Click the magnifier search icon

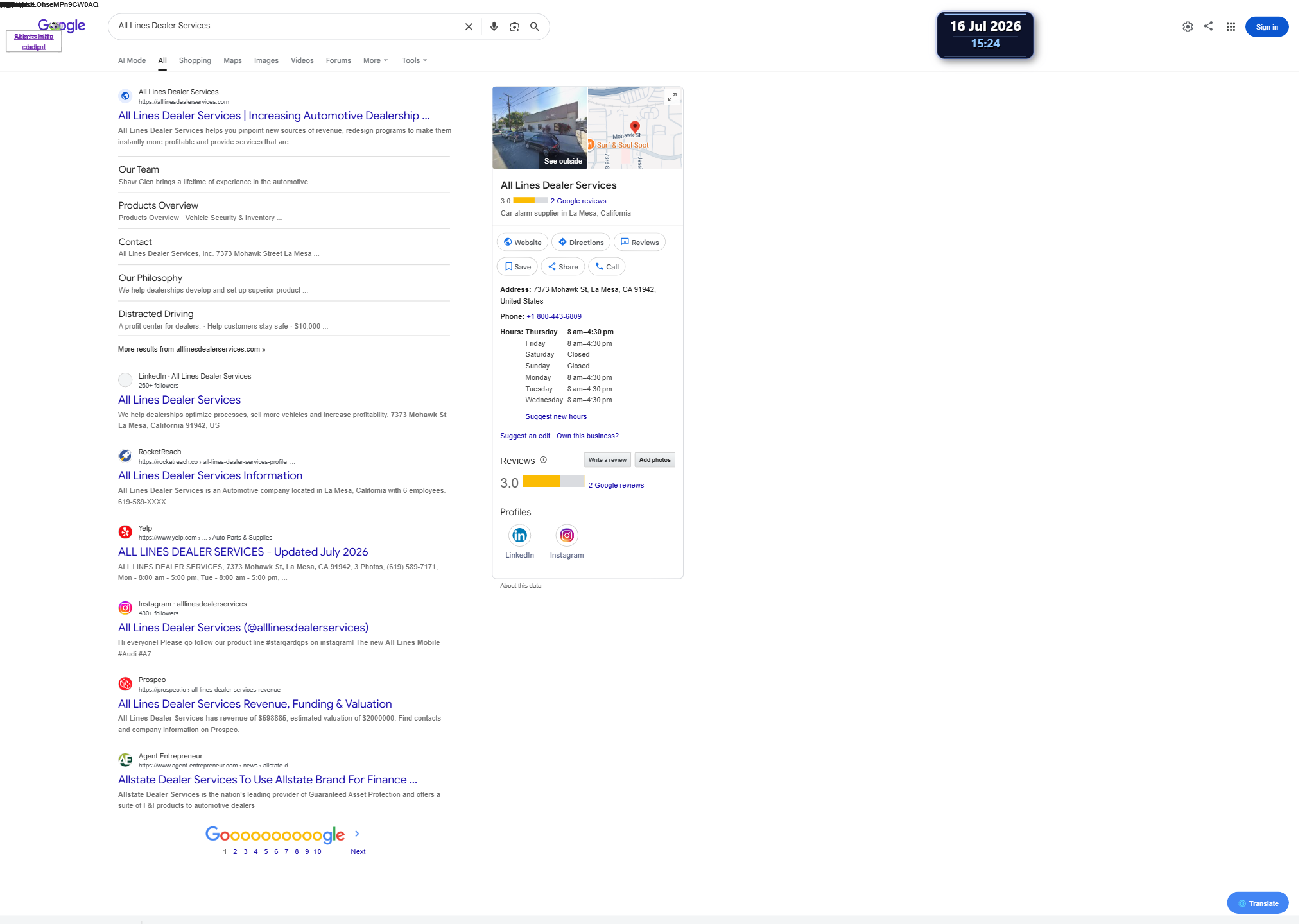point(534,27)
